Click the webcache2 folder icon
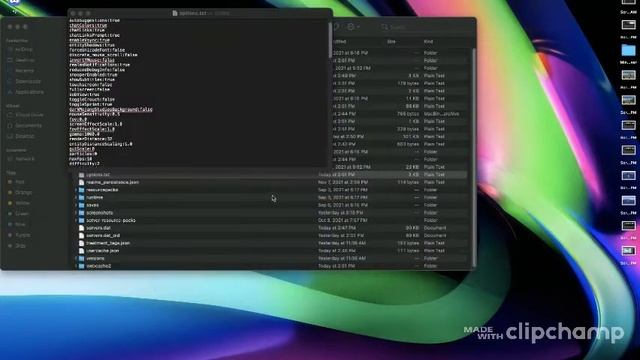 click(82, 266)
